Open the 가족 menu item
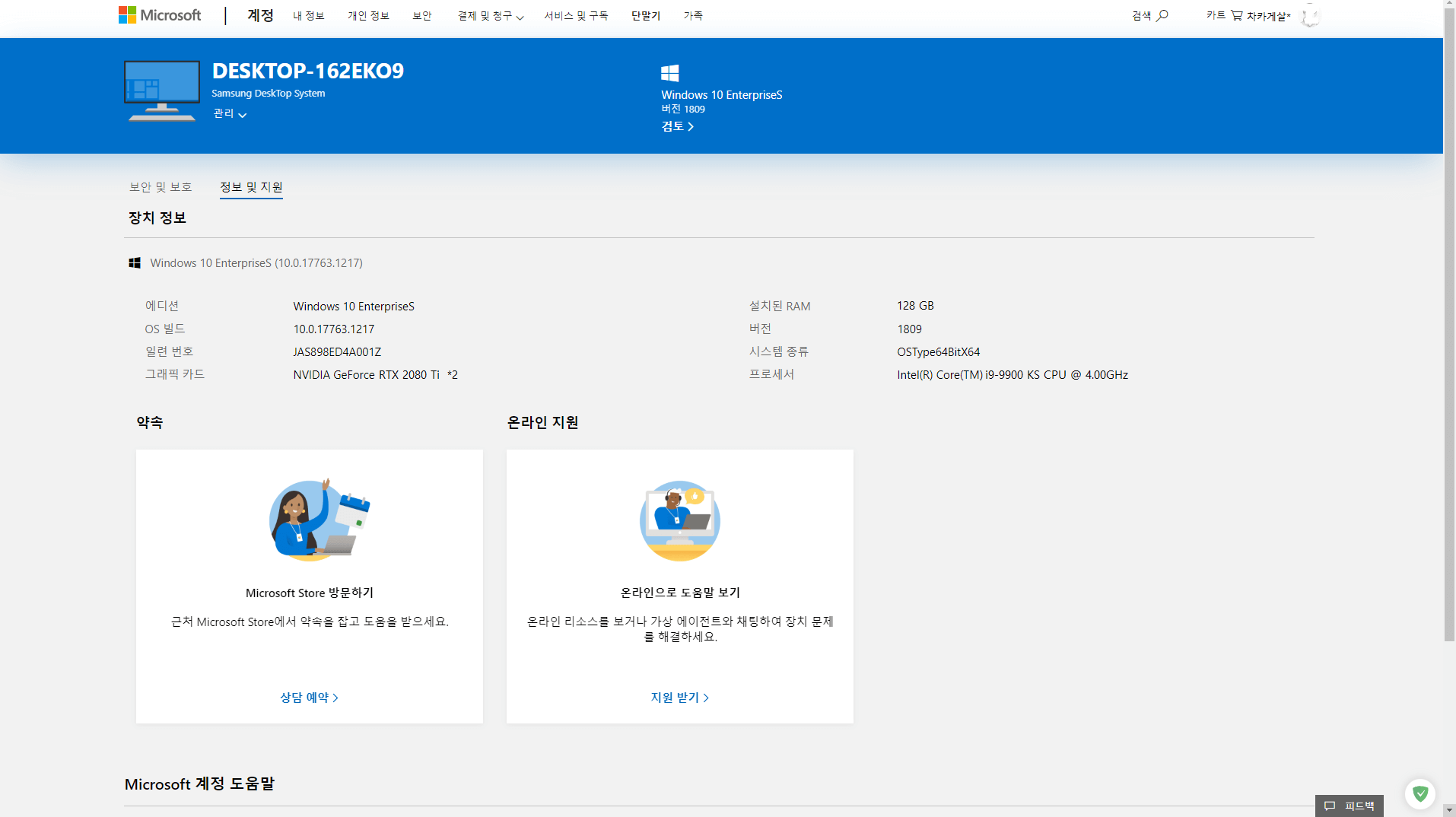Viewport: 1456px width, 817px height. 693,16
